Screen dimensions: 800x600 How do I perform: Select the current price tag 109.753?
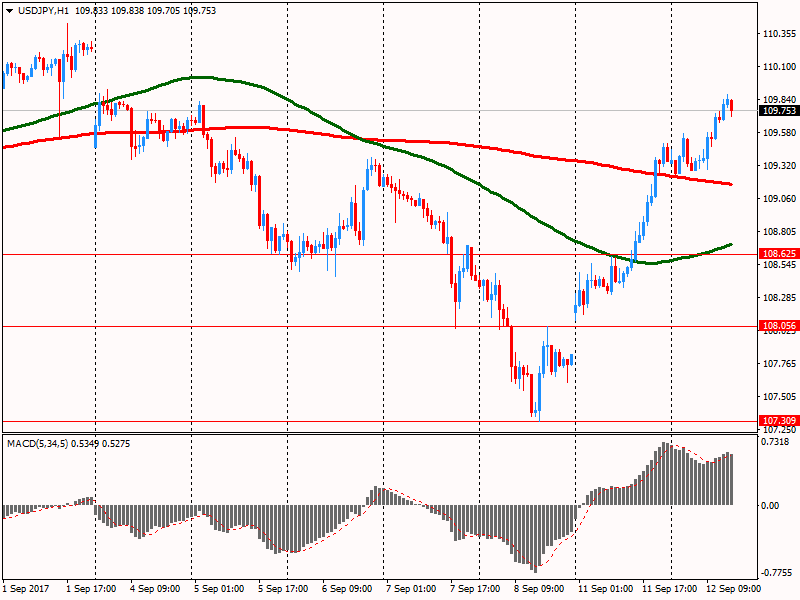pos(778,111)
